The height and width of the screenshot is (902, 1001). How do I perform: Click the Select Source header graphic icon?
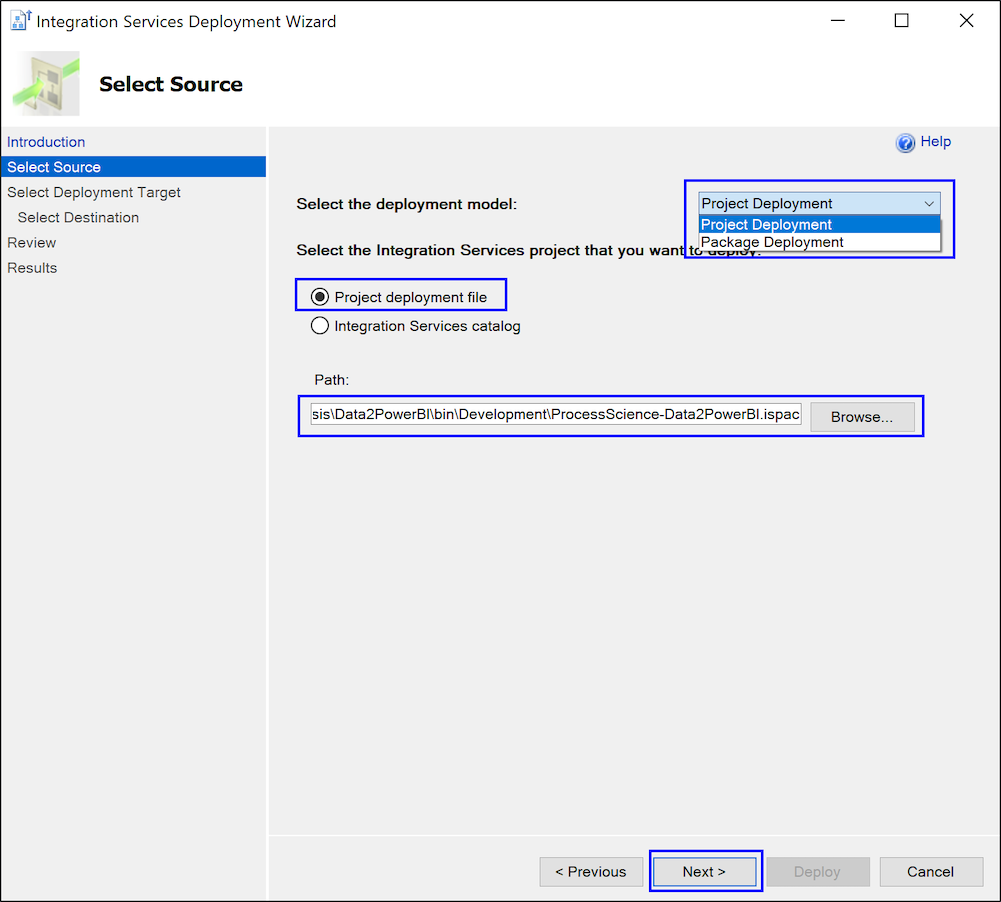[47, 84]
